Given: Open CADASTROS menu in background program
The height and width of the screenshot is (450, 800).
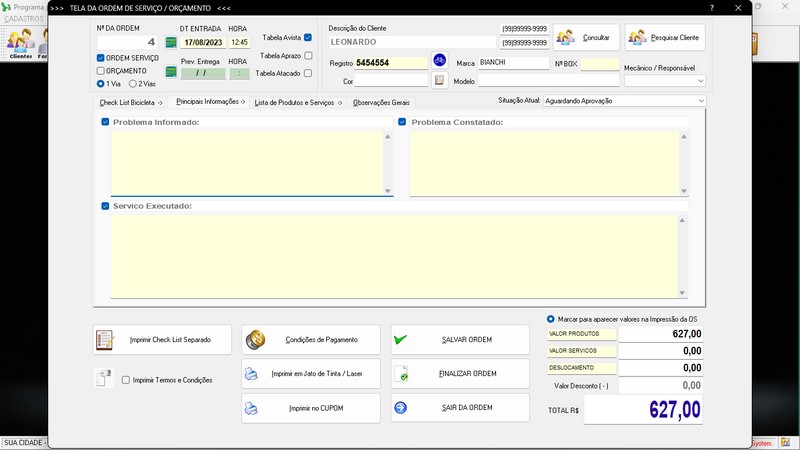Looking at the screenshot, I should [x=23, y=19].
